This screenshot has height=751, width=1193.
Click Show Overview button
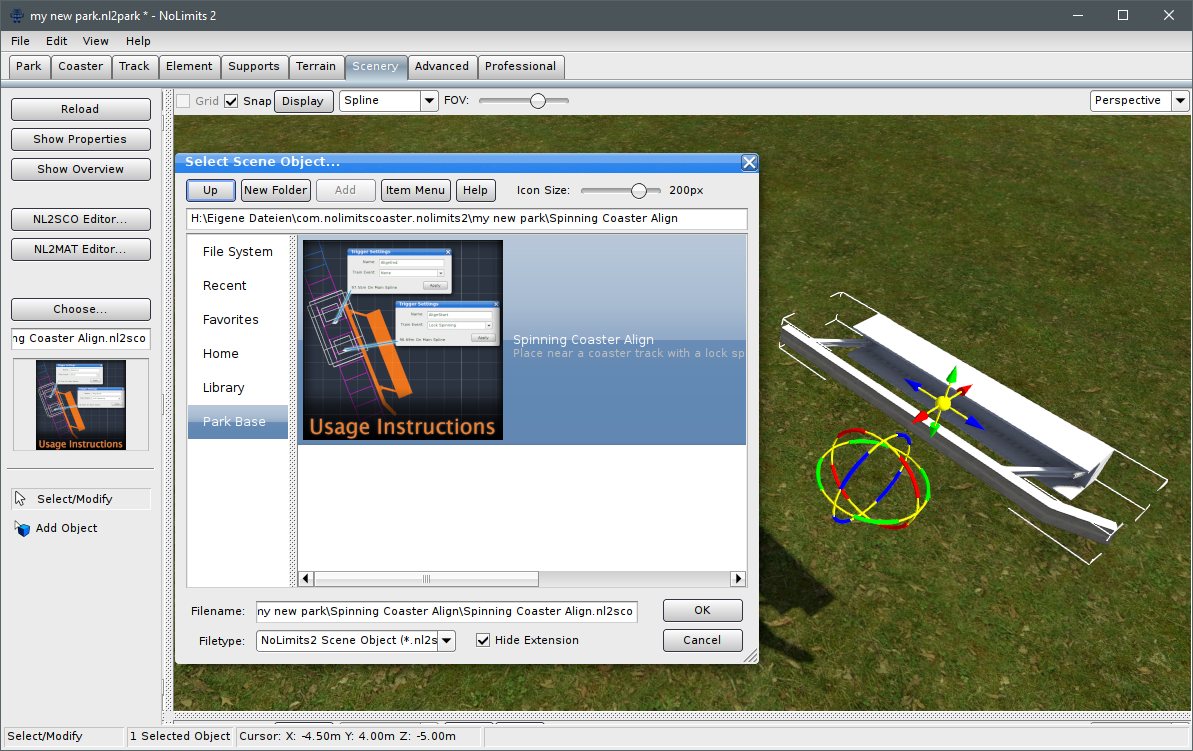(x=81, y=169)
